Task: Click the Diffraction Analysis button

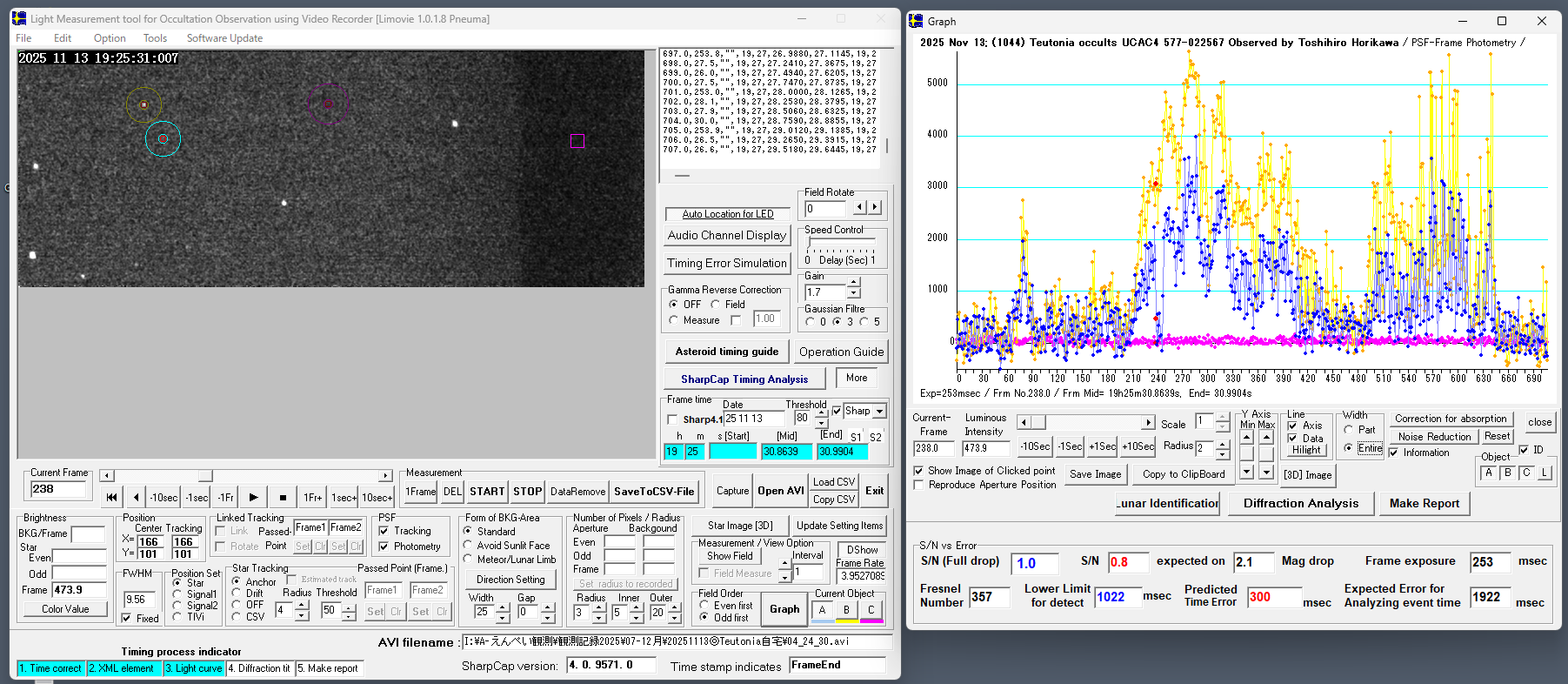Action: [x=1300, y=503]
